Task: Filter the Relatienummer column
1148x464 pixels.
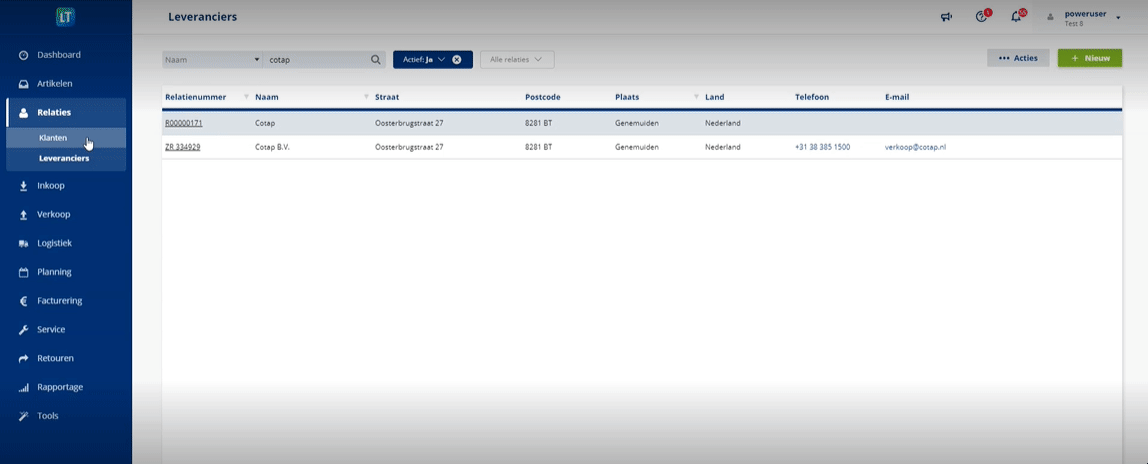Action: pos(246,97)
